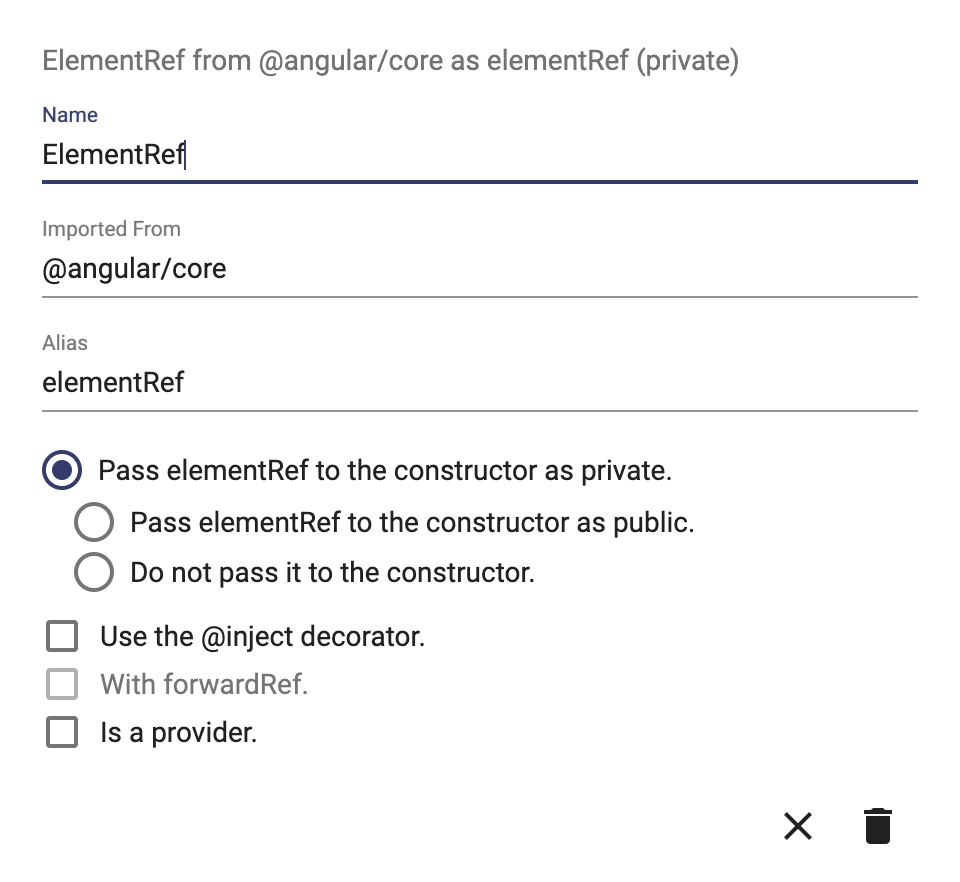Click the 'Alias' field label
The width and height of the screenshot is (960, 882).
[x=65, y=343]
